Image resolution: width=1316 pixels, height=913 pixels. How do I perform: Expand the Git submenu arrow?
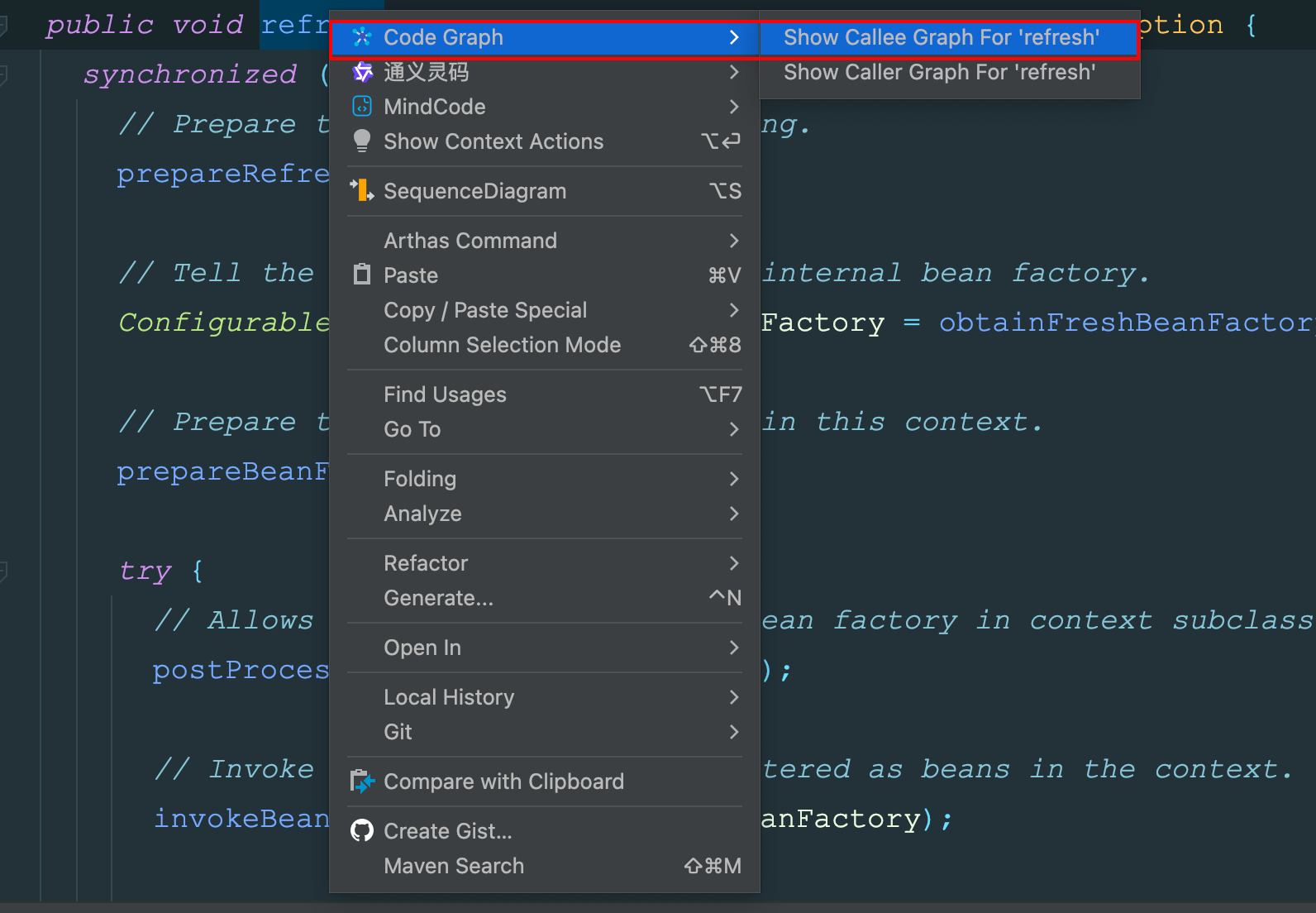pyautogui.click(x=734, y=732)
